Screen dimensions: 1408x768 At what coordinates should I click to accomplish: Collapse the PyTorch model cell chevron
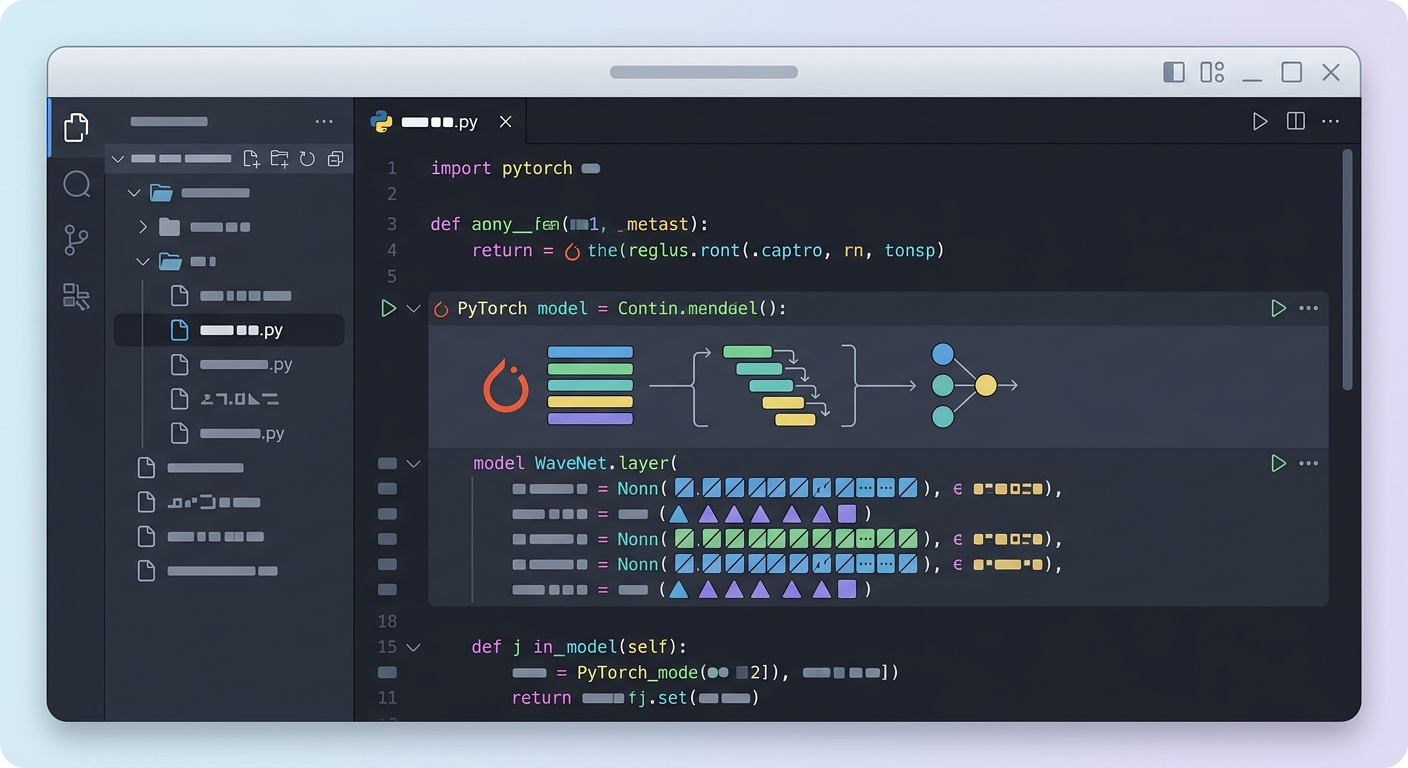pyautogui.click(x=413, y=308)
